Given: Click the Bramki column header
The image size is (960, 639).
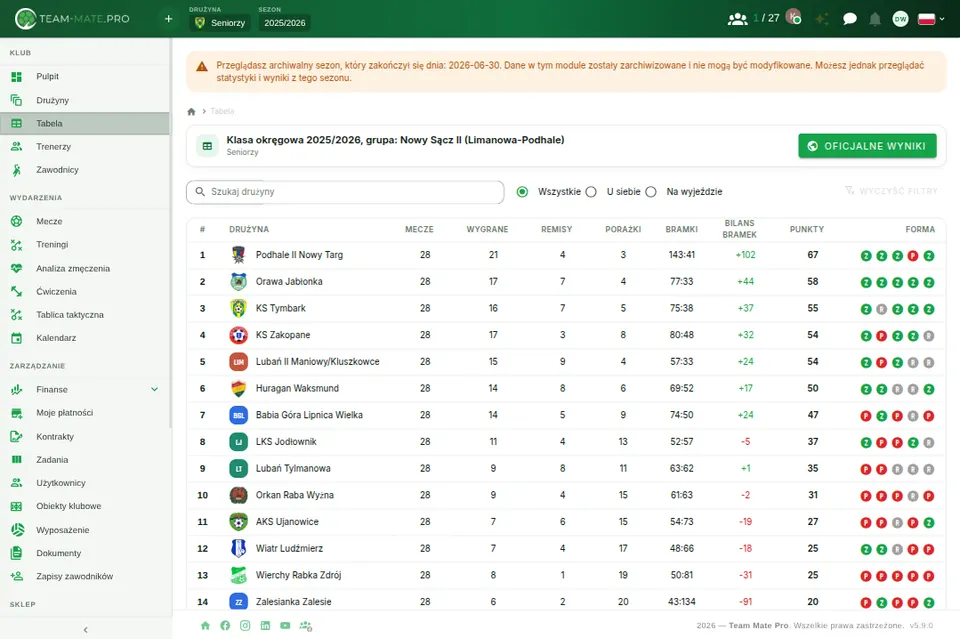Looking at the screenshot, I should pyautogui.click(x=681, y=230).
